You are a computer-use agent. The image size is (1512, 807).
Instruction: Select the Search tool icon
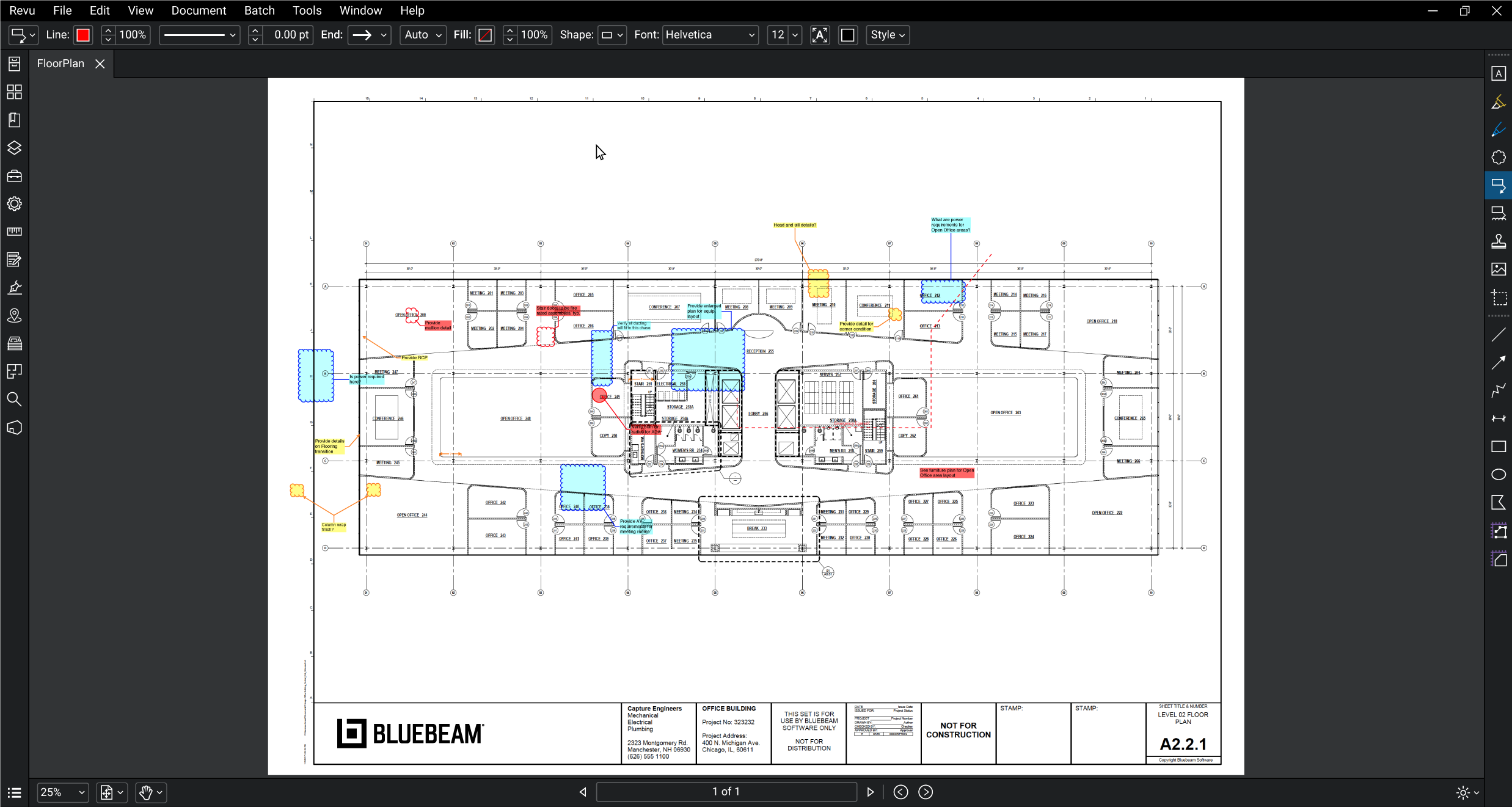(15, 400)
